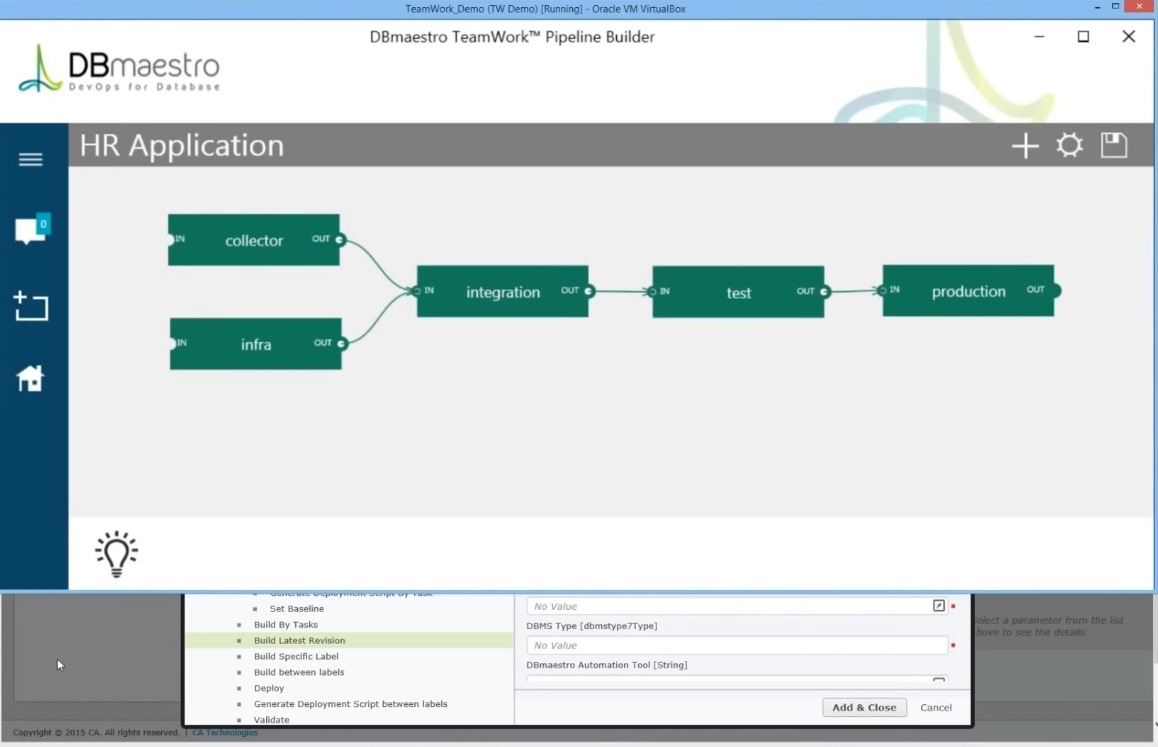The height and width of the screenshot is (747, 1158).
Task: Click the Cancel link in the dialog
Action: tap(936, 708)
